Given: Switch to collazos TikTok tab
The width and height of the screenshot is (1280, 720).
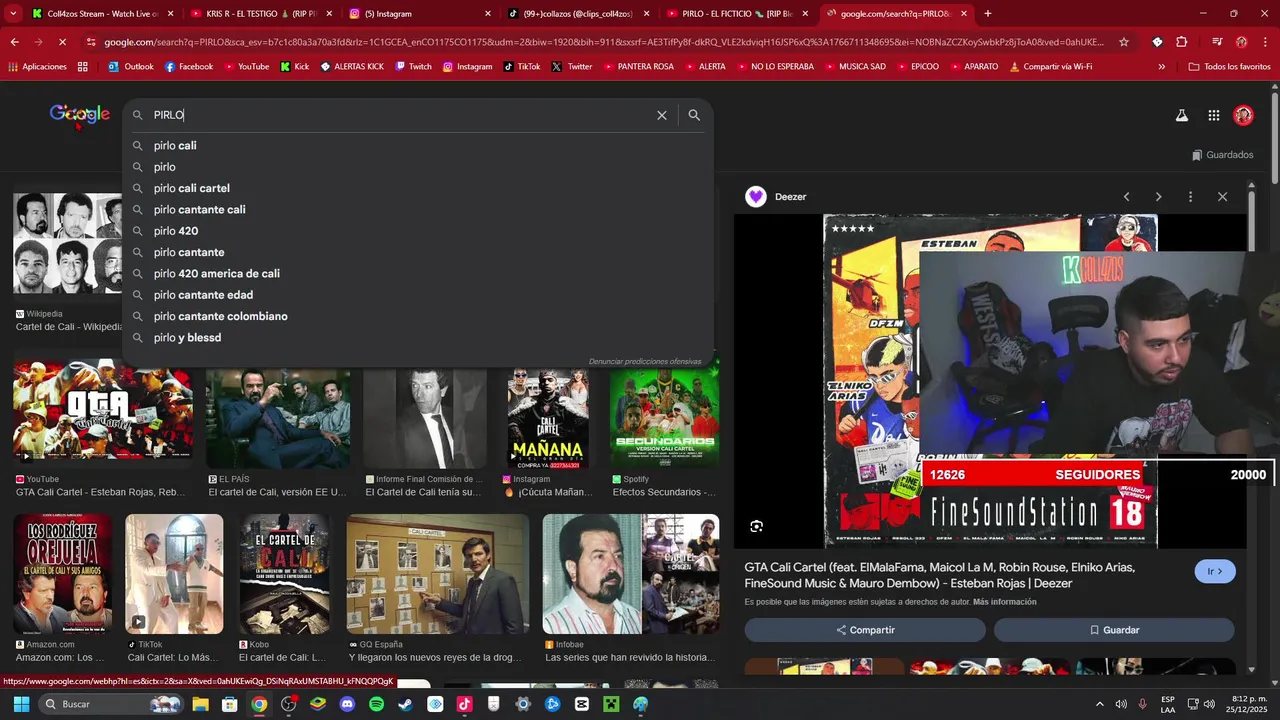Looking at the screenshot, I should point(579,14).
